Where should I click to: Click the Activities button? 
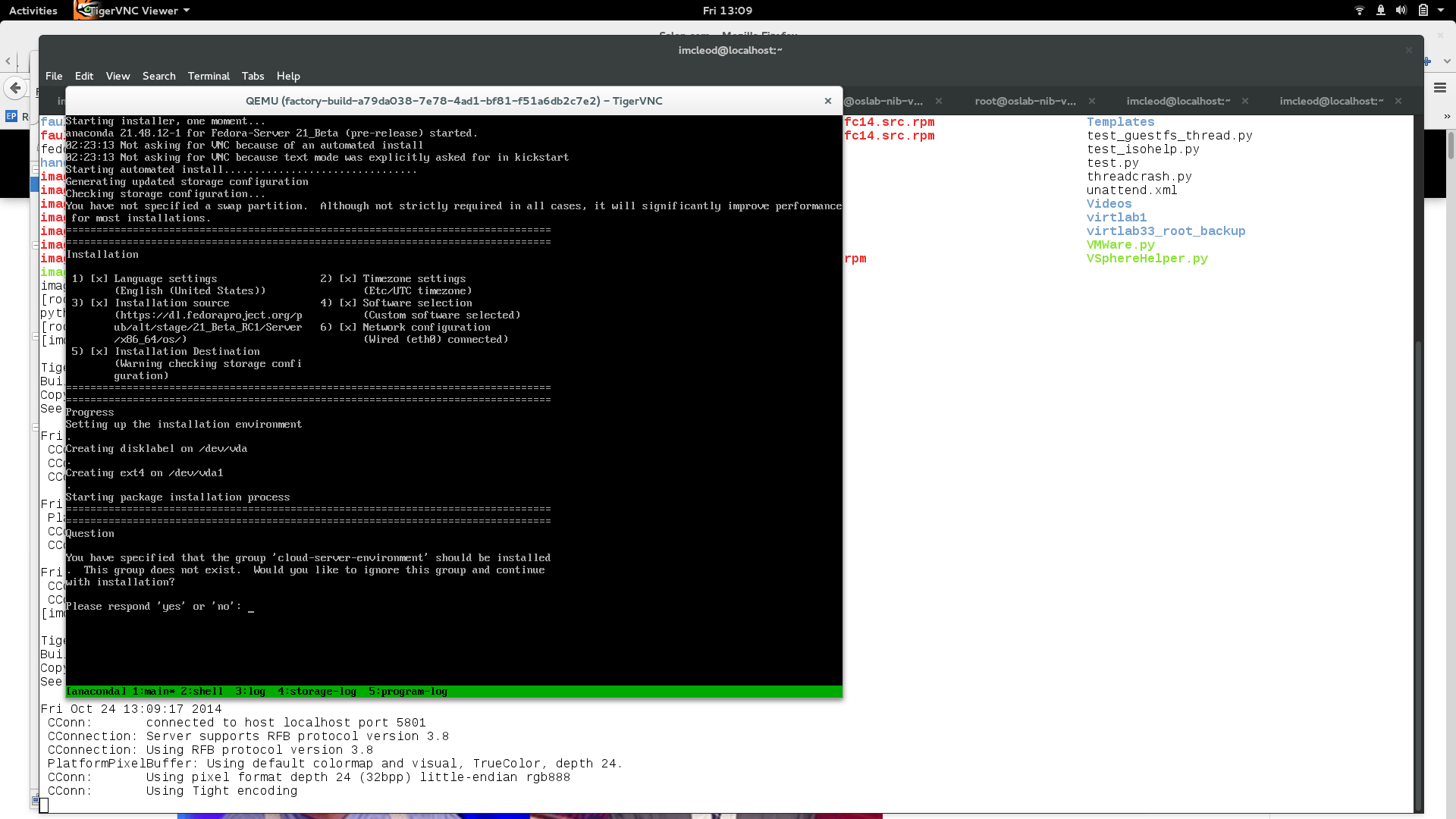[33, 11]
